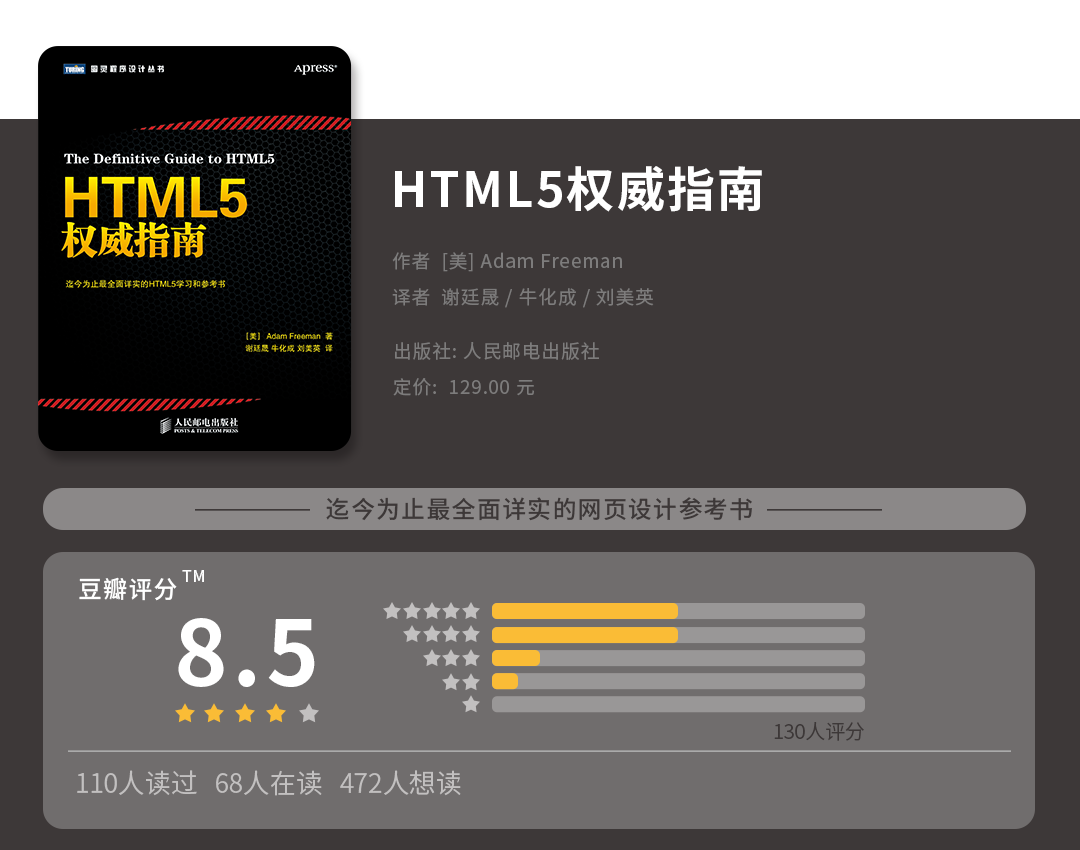Click the four-star distribution bar

pyautogui.click(x=678, y=634)
